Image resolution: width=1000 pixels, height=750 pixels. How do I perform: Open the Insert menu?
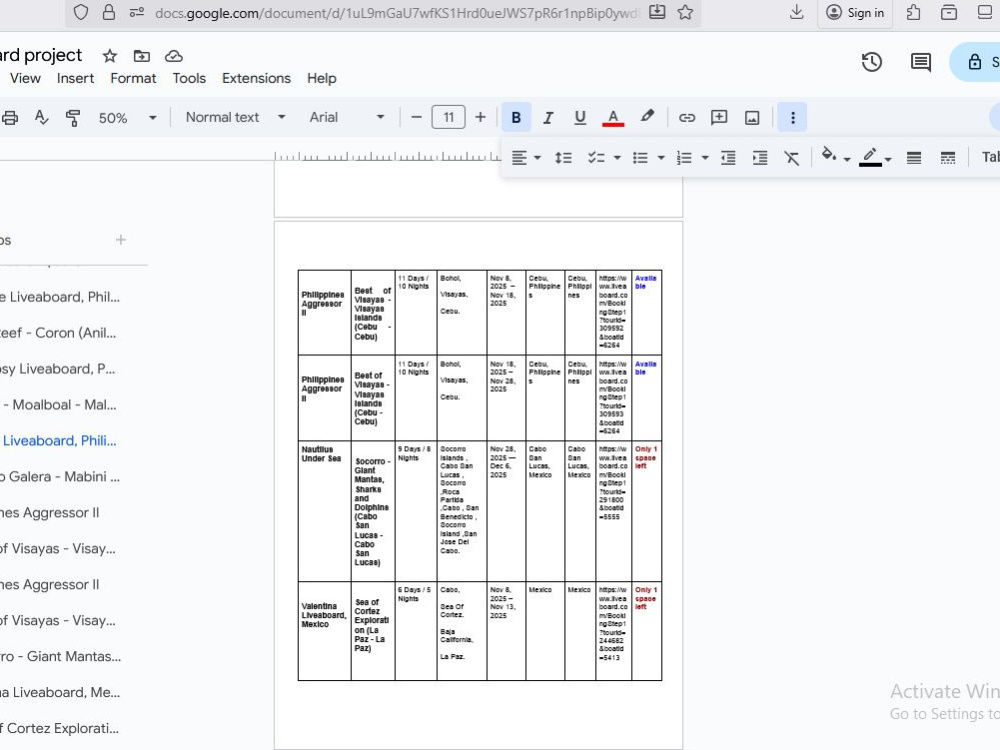[x=75, y=78]
